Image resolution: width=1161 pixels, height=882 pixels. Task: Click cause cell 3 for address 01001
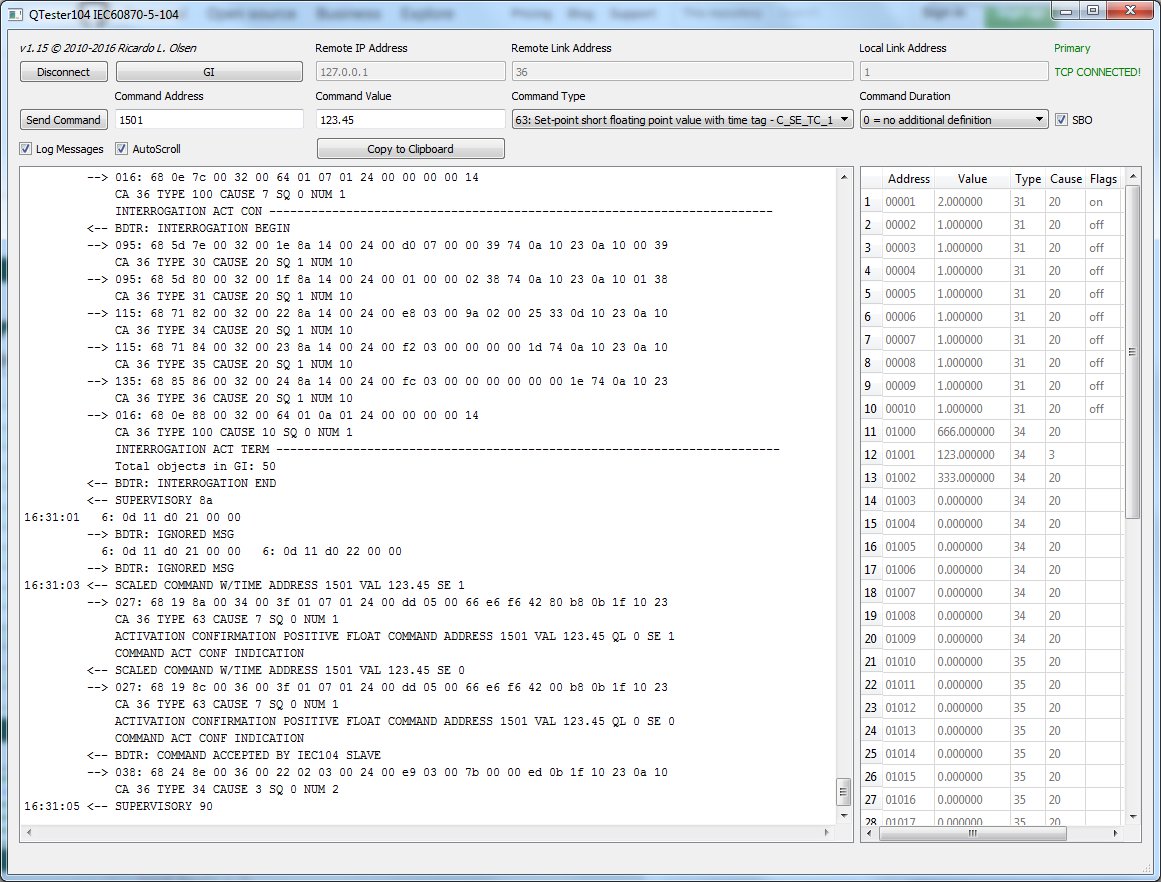[x=1065, y=455]
